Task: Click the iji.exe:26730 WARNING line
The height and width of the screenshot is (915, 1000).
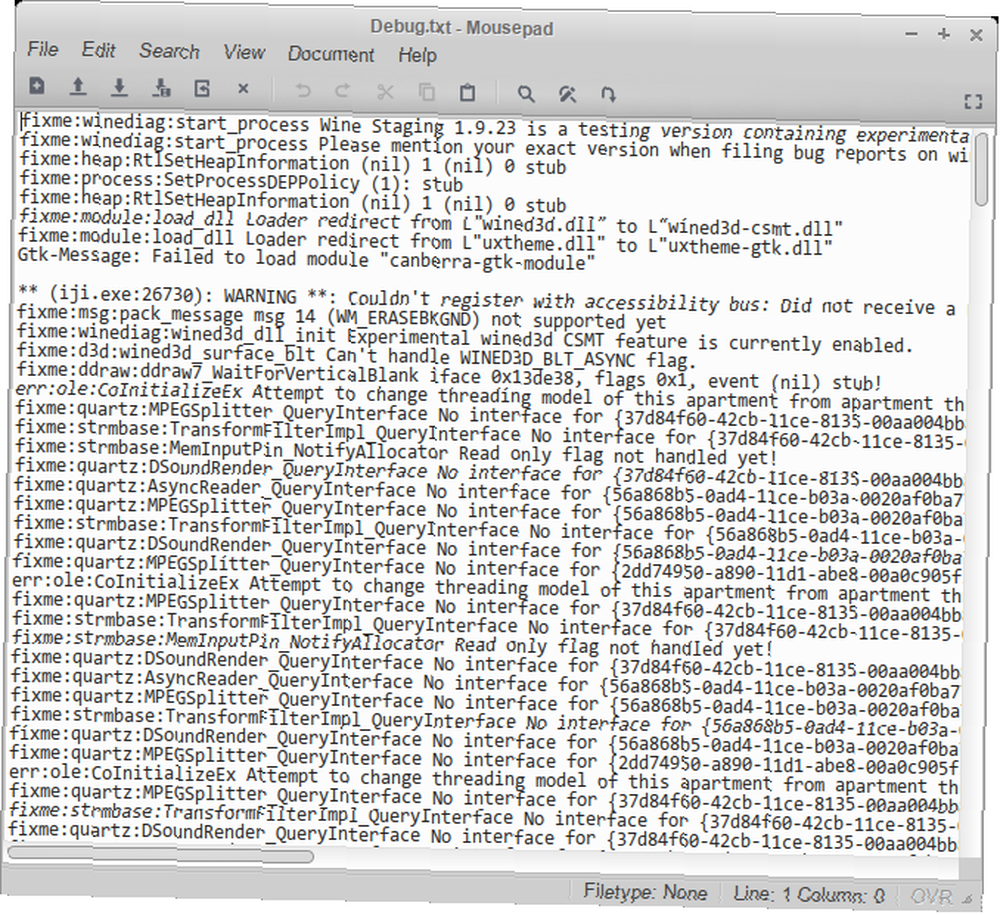Action: point(491,302)
